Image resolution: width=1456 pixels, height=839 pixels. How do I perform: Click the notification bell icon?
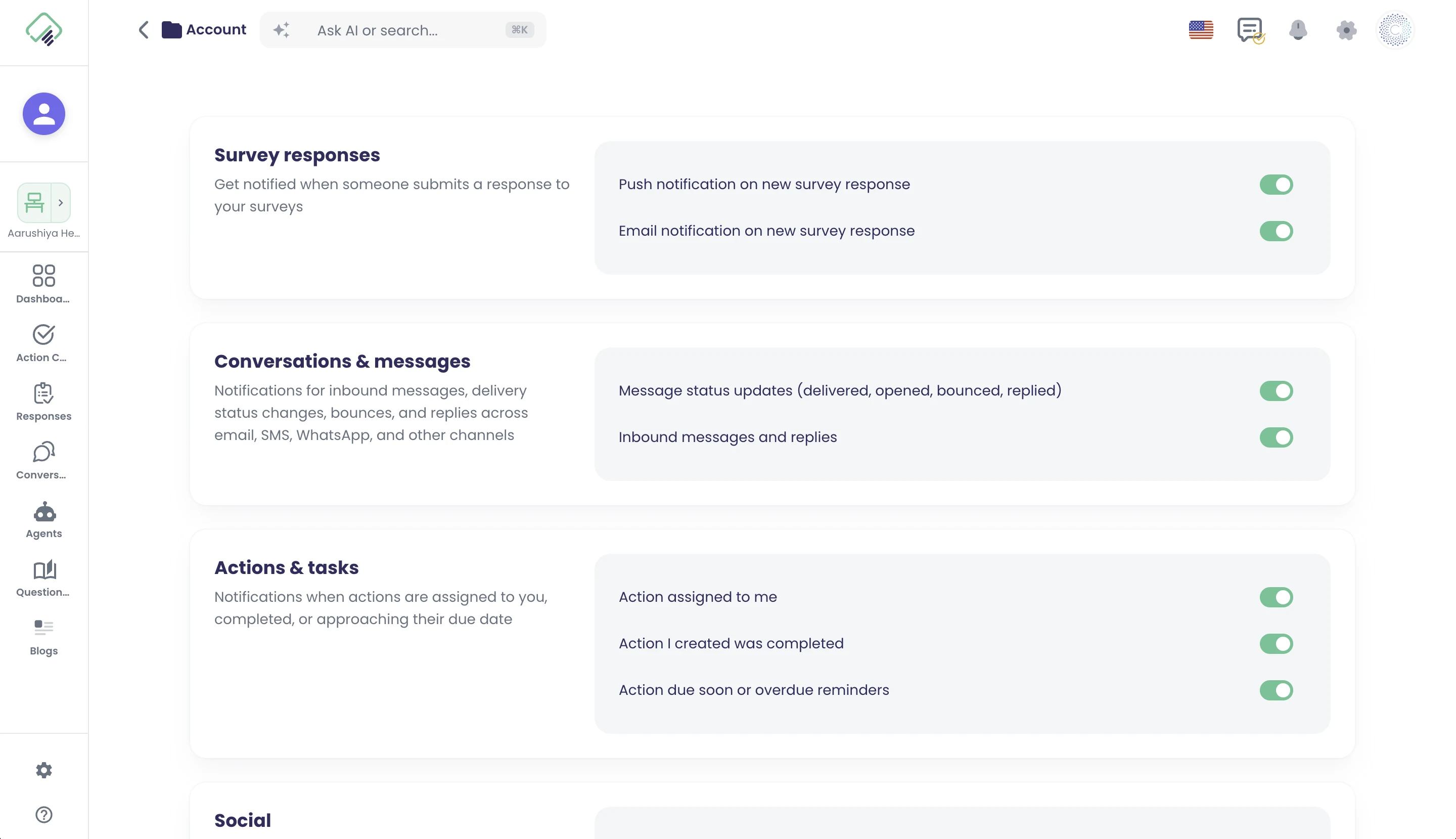(1298, 30)
